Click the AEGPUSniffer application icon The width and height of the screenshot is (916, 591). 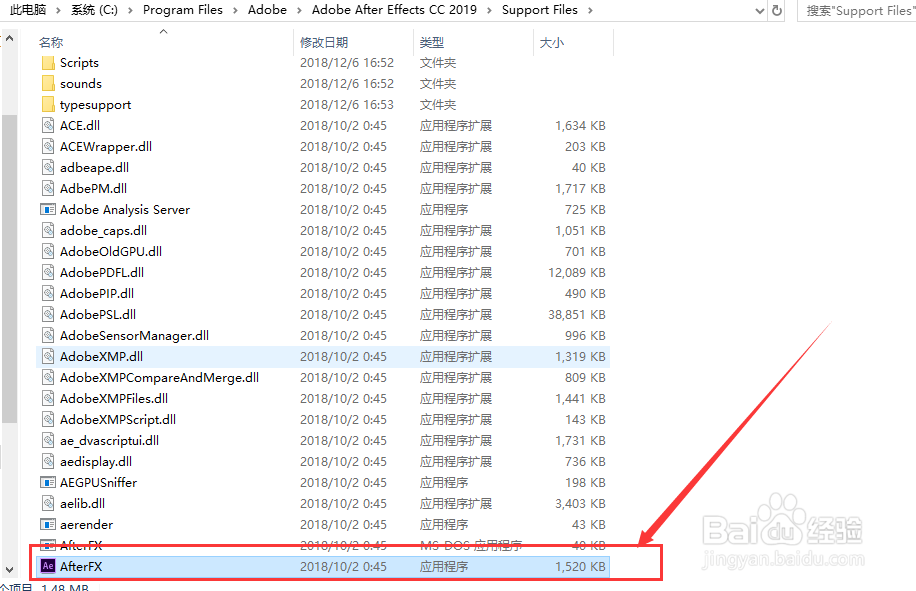pos(47,482)
